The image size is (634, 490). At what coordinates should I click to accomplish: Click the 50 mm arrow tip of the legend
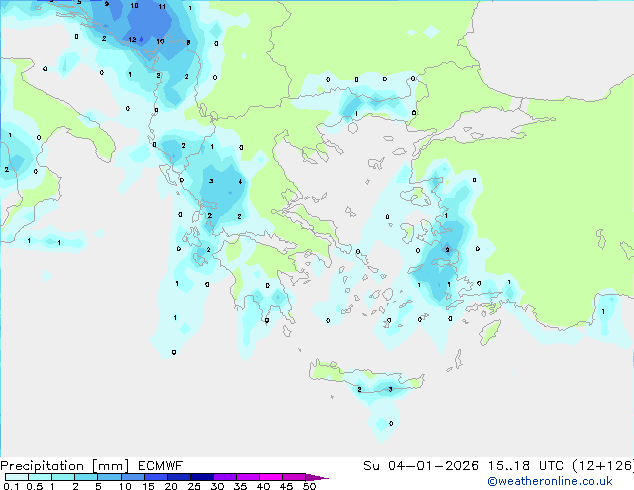[x=317, y=477]
